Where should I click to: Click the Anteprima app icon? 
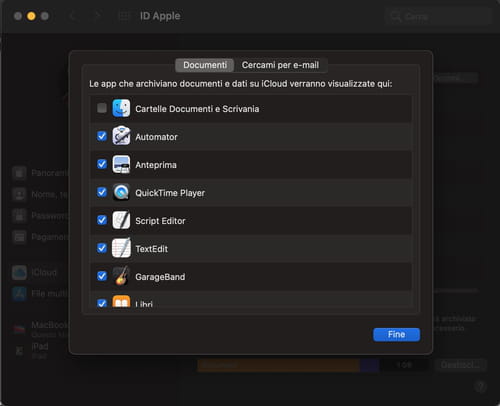[121, 164]
